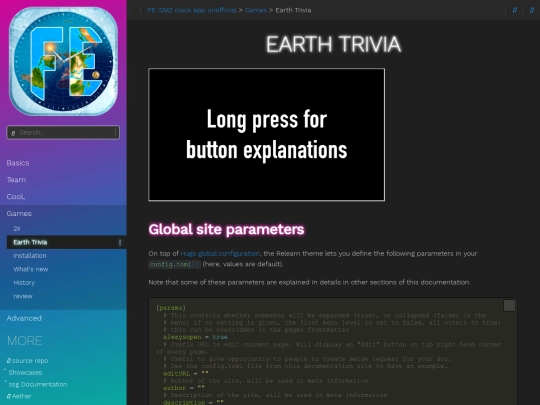This screenshot has width=540, height=405.
Task: Open the source repo link
Action: pyautogui.click(x=30, y=361)
